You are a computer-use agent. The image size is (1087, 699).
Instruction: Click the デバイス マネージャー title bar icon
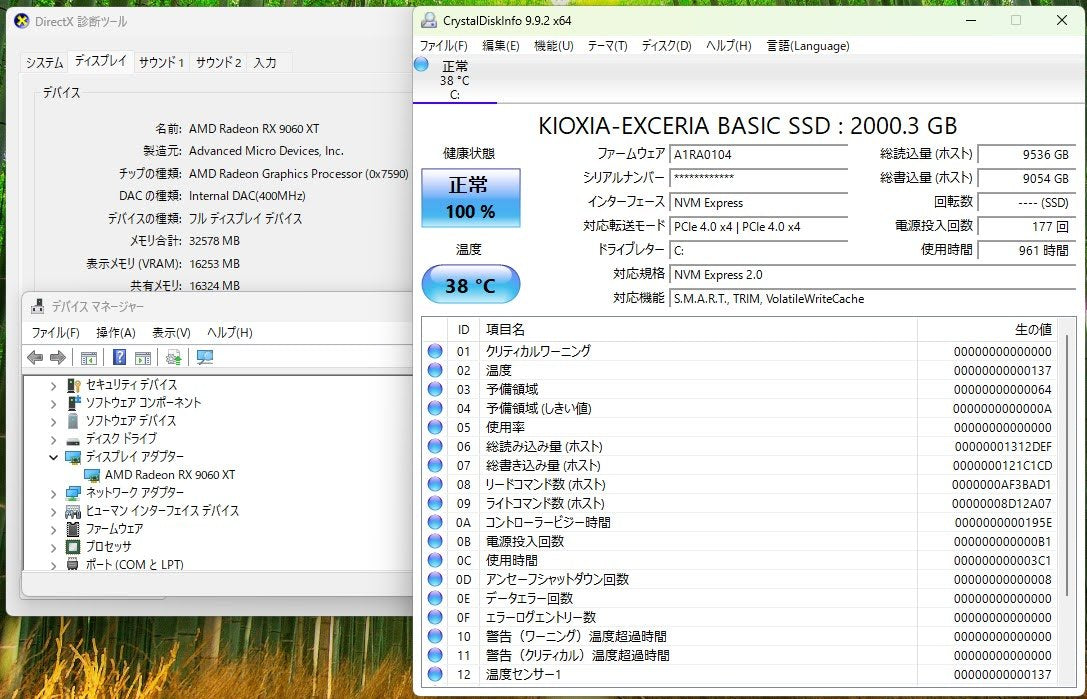pyautogui.click(x=37, y=306)
